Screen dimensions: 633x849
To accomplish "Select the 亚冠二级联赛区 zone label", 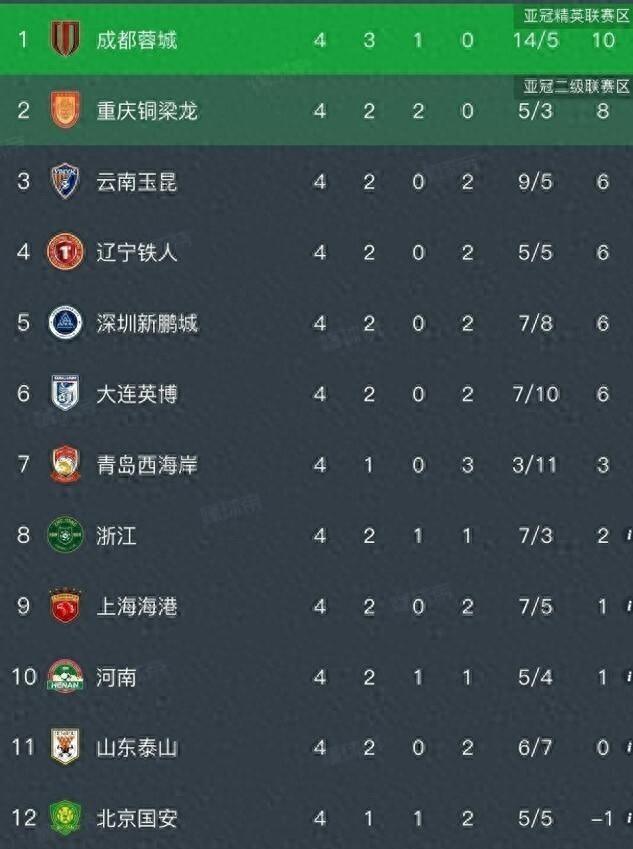I will (x=576, y=87).
